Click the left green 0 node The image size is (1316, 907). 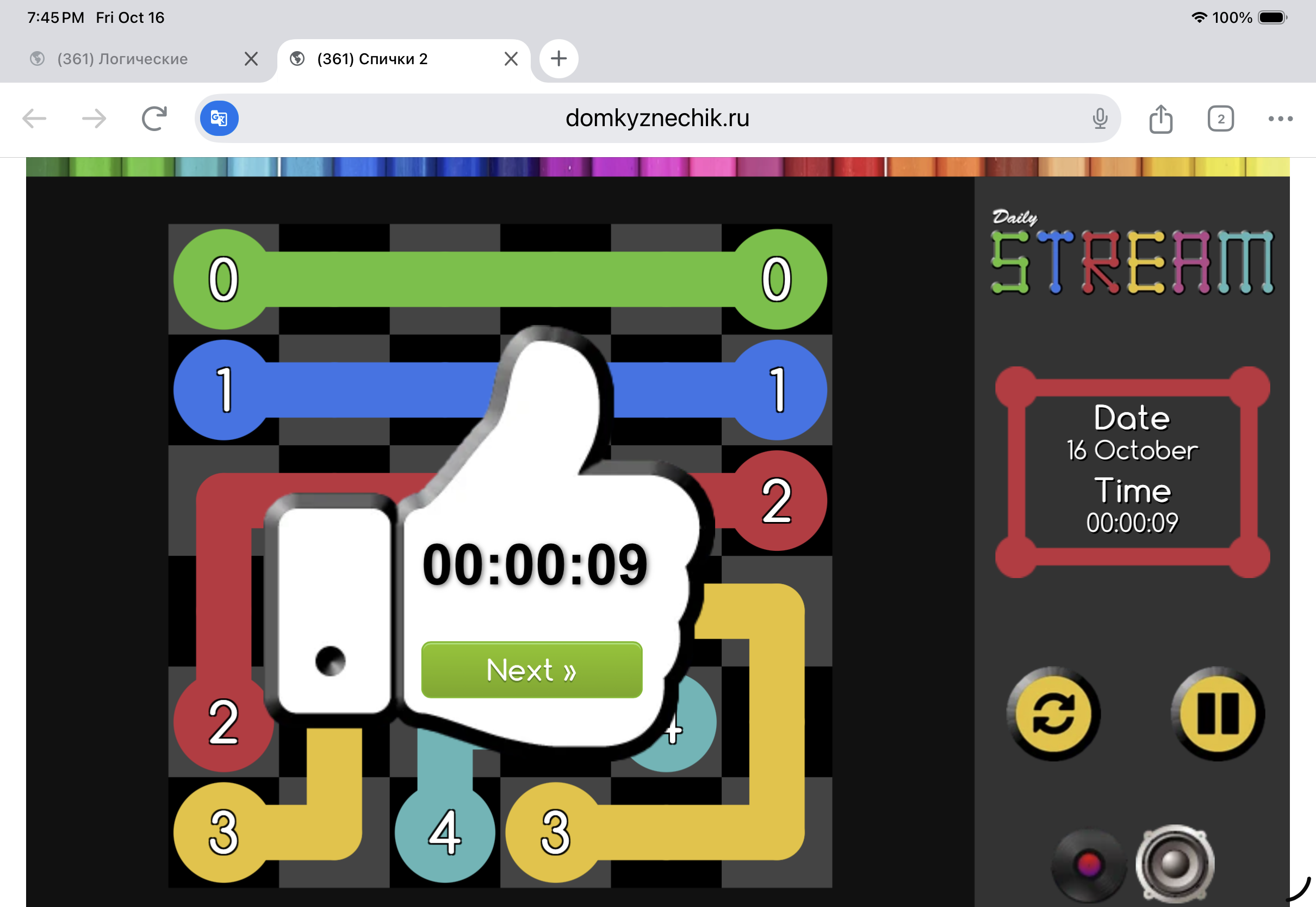click(x=224, y=279)
